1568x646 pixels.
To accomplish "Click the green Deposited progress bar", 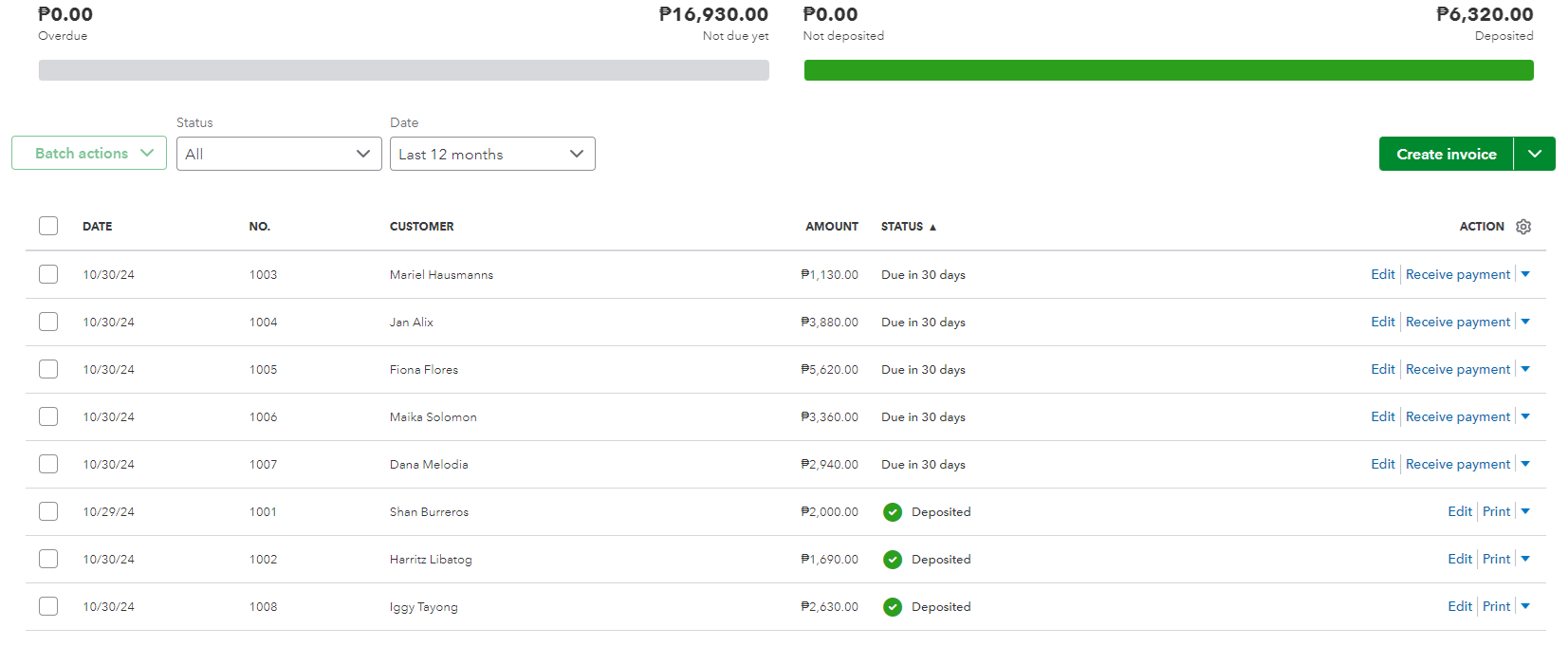I will point(1169,70).
